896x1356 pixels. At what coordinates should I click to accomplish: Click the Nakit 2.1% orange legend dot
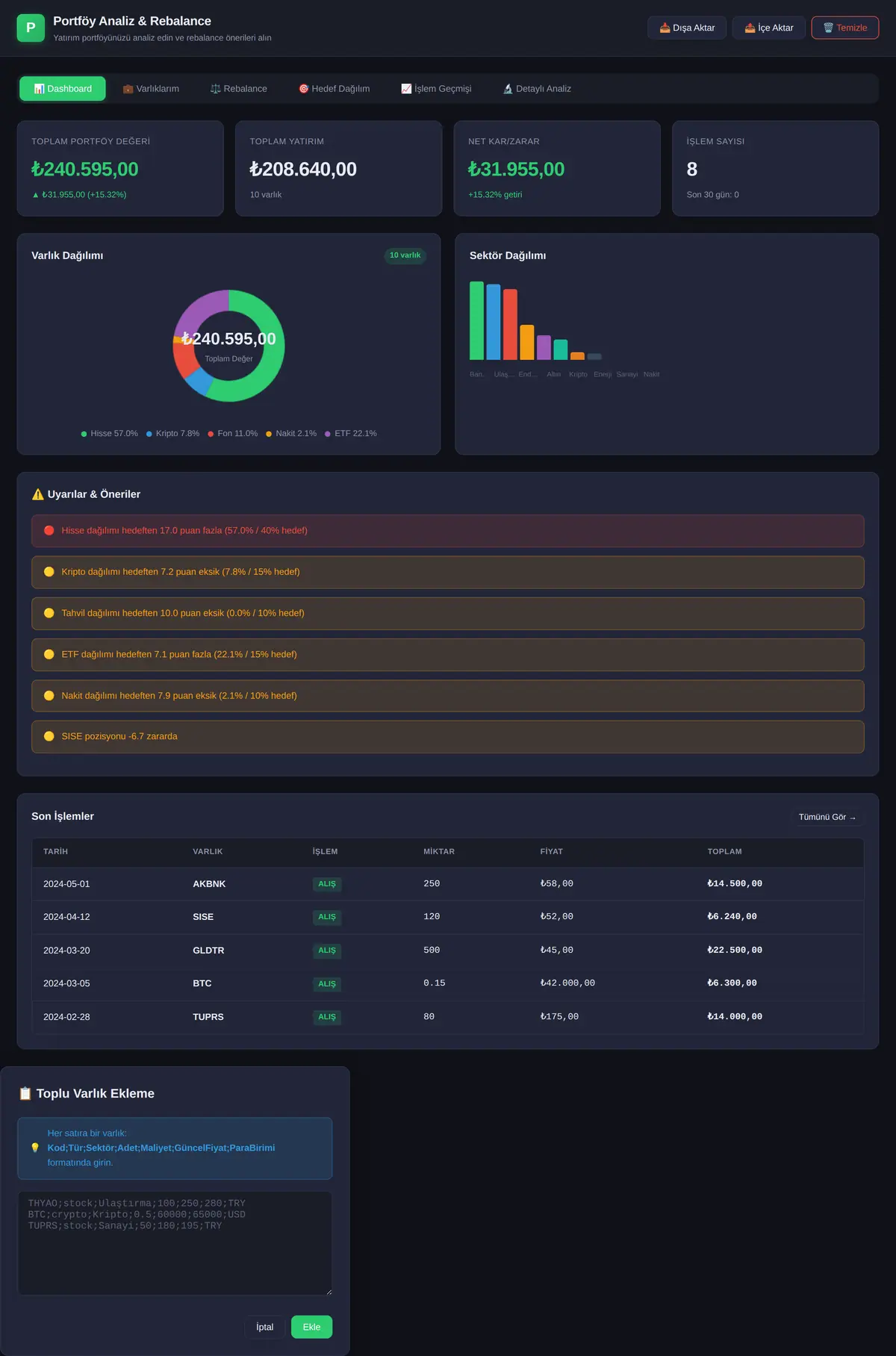click(x=269, y=434)
